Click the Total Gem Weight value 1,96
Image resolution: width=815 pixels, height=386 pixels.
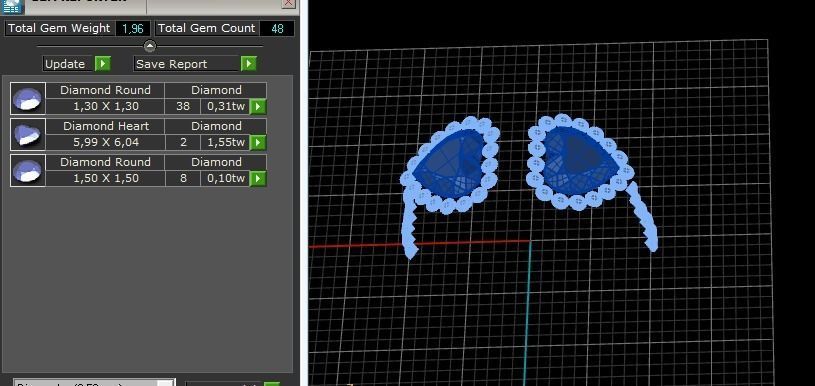[x=133, y=29]
